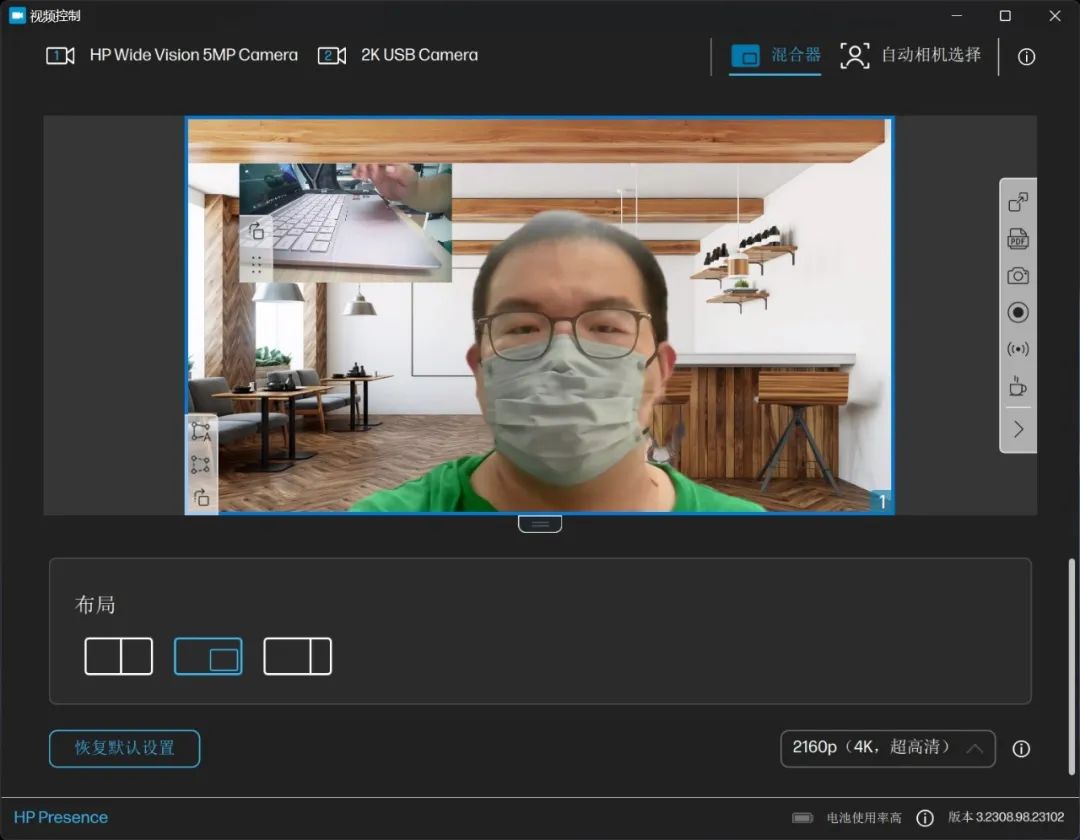Click the keyboard camera inset thumbnail
Screen dimensions: 1080x840
[x=345, y=222]
